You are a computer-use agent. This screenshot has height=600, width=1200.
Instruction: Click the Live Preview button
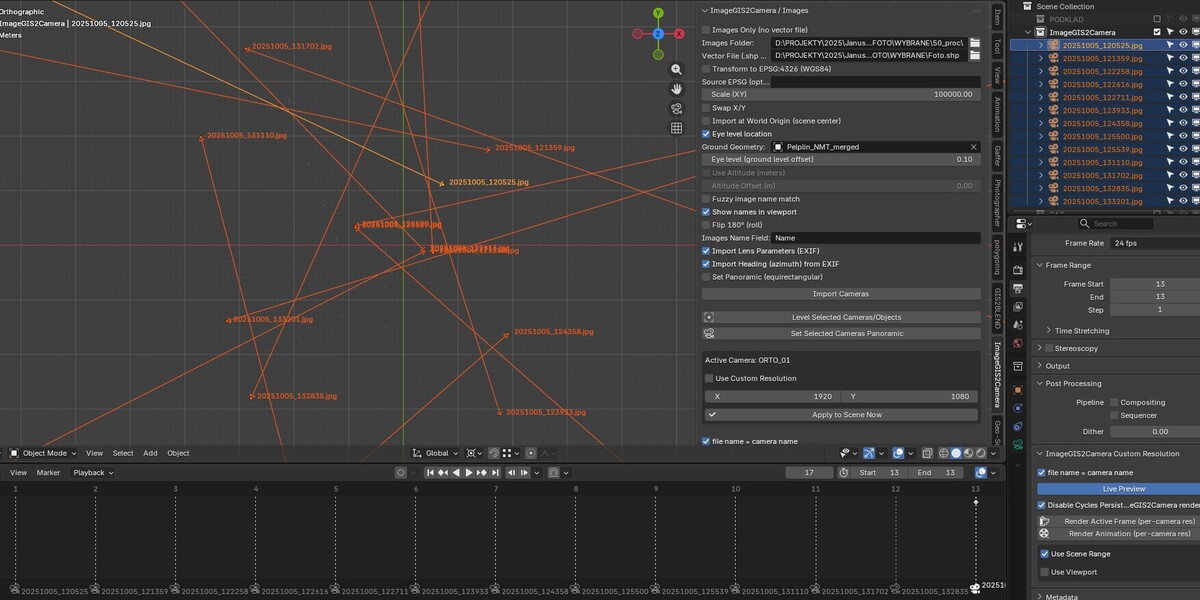1118,489
